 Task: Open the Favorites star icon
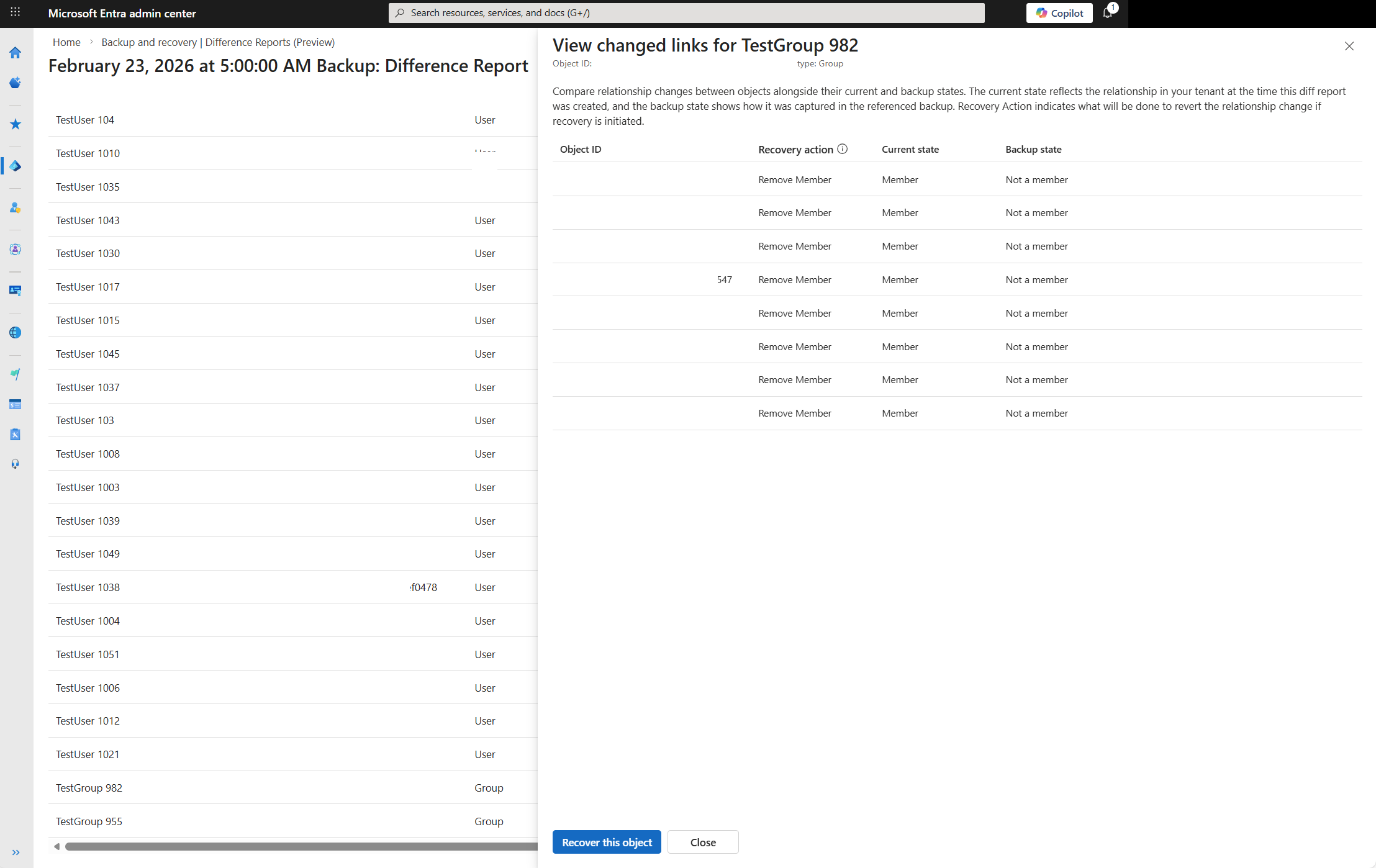point(15,124)
